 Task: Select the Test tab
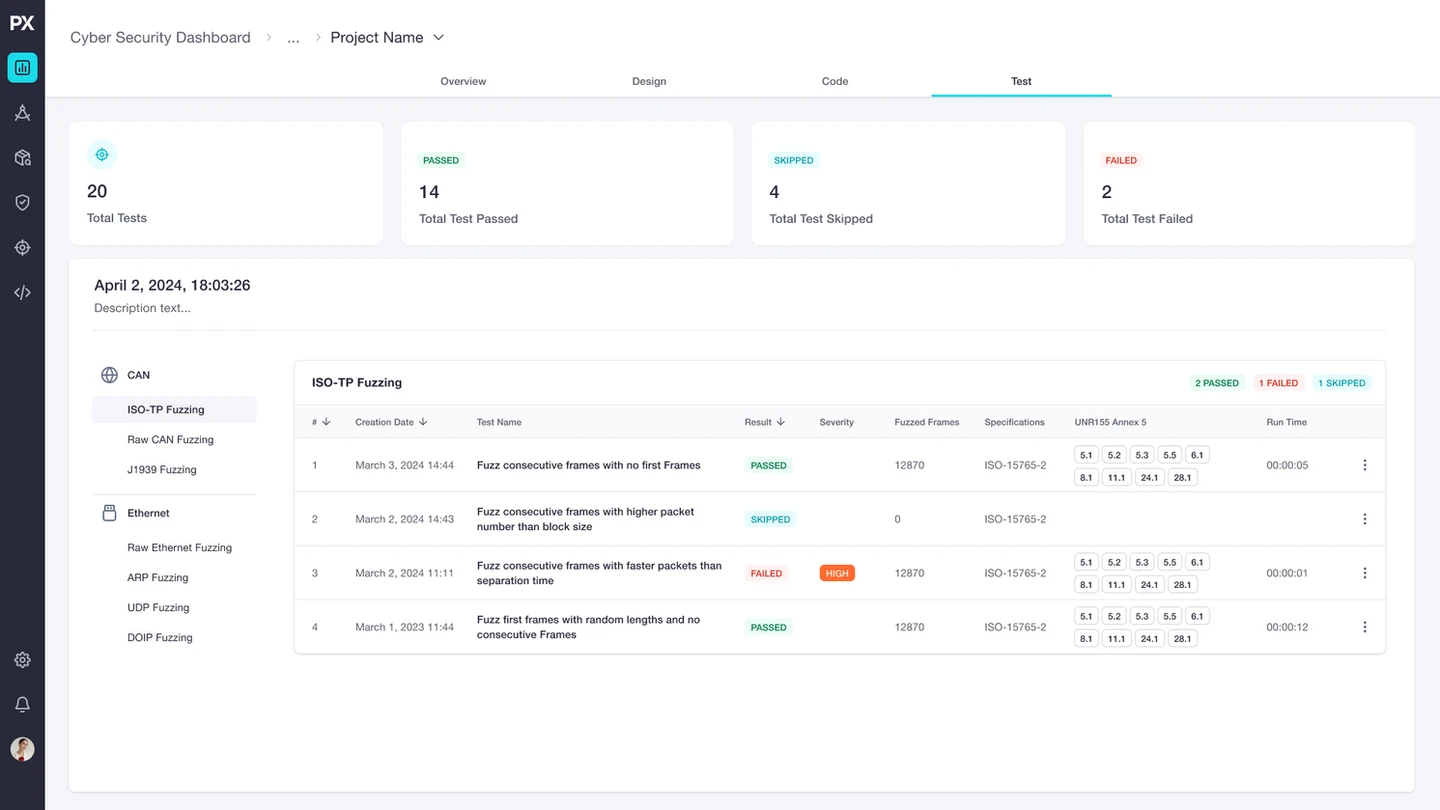pyautogui.click(x=1021, y=81)
